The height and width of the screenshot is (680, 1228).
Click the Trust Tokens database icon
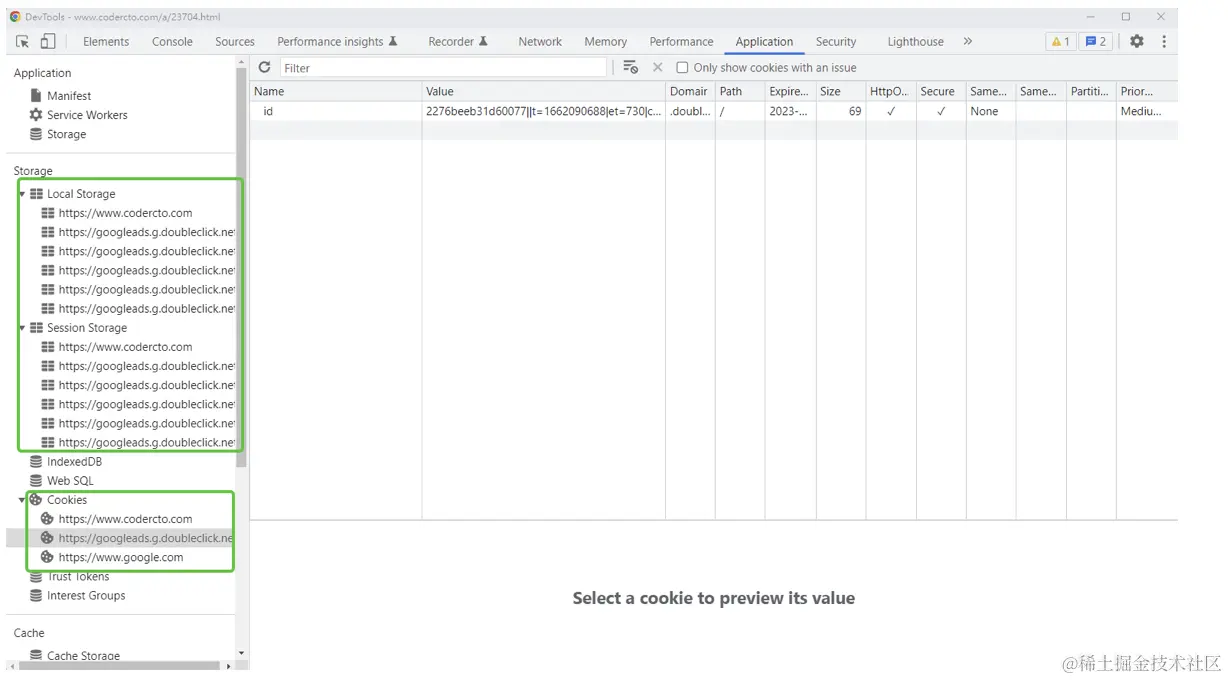tap(36, 576)
